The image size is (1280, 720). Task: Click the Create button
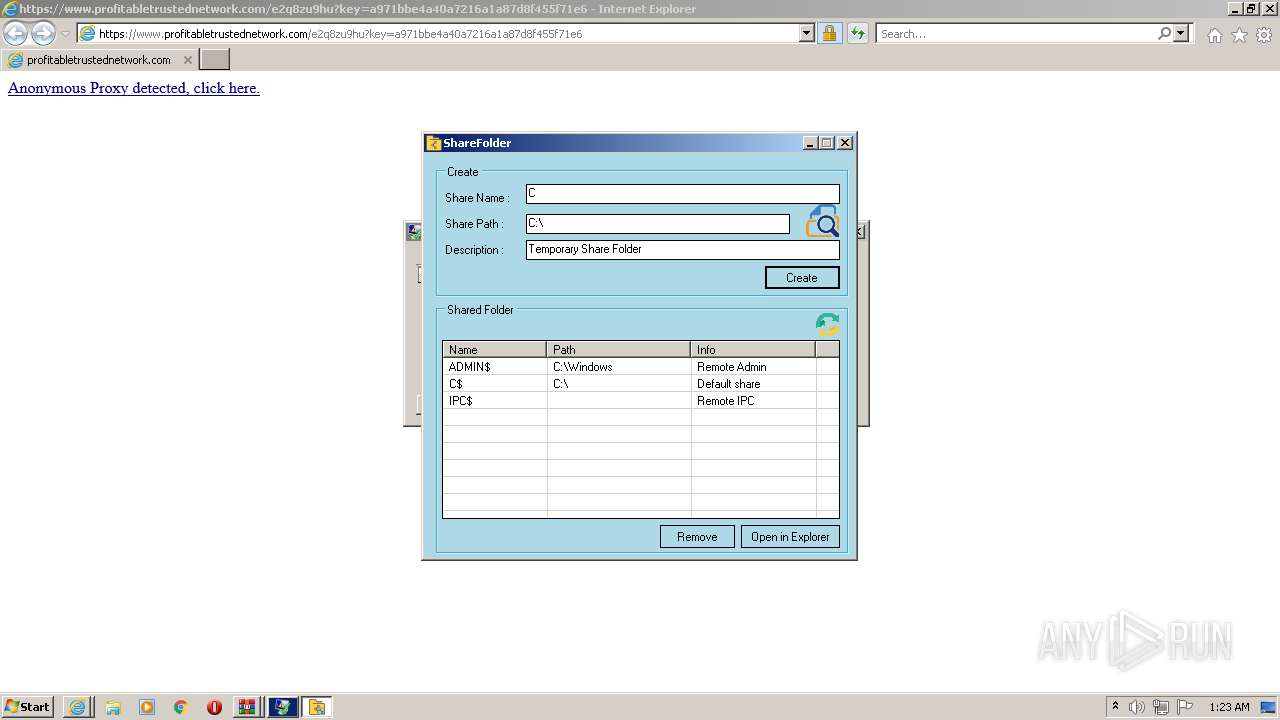point(802,277)
